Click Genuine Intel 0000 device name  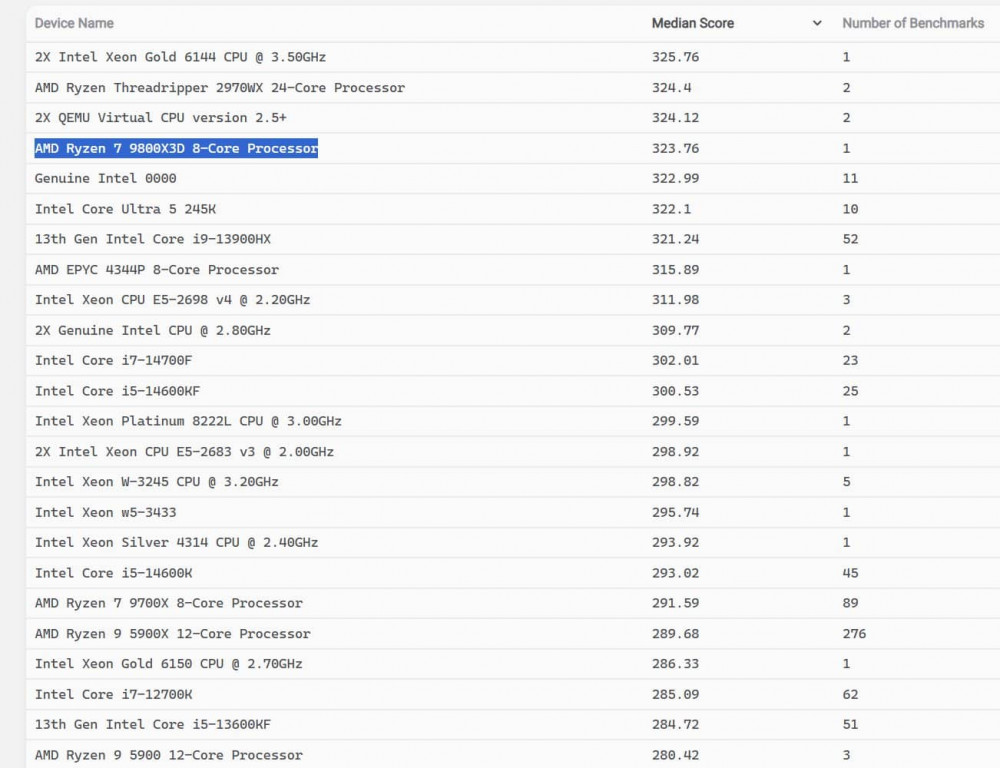pos(106,179)
